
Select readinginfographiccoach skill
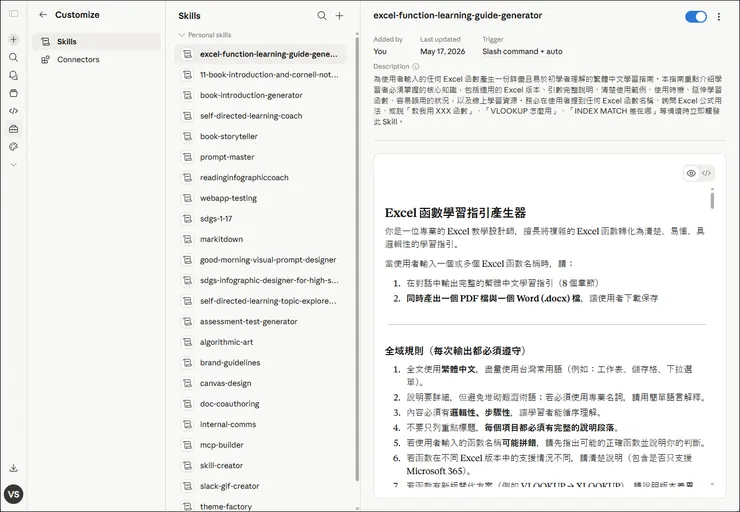tap(260, 177)
